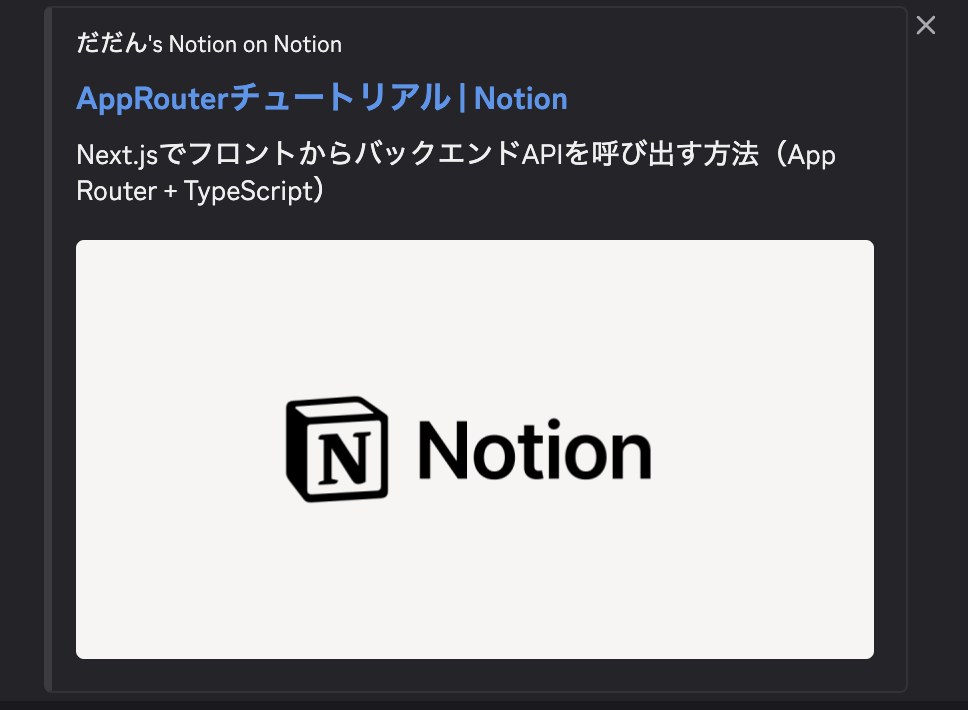Open the AppRouterチュートリアル | Notion link

322,98
